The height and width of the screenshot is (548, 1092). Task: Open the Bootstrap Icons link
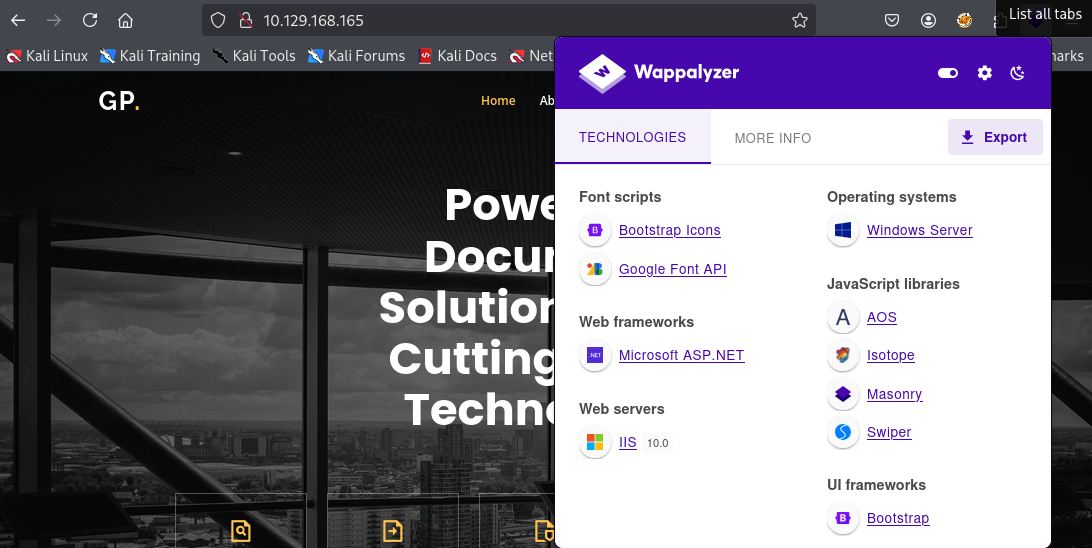[669, 230]
